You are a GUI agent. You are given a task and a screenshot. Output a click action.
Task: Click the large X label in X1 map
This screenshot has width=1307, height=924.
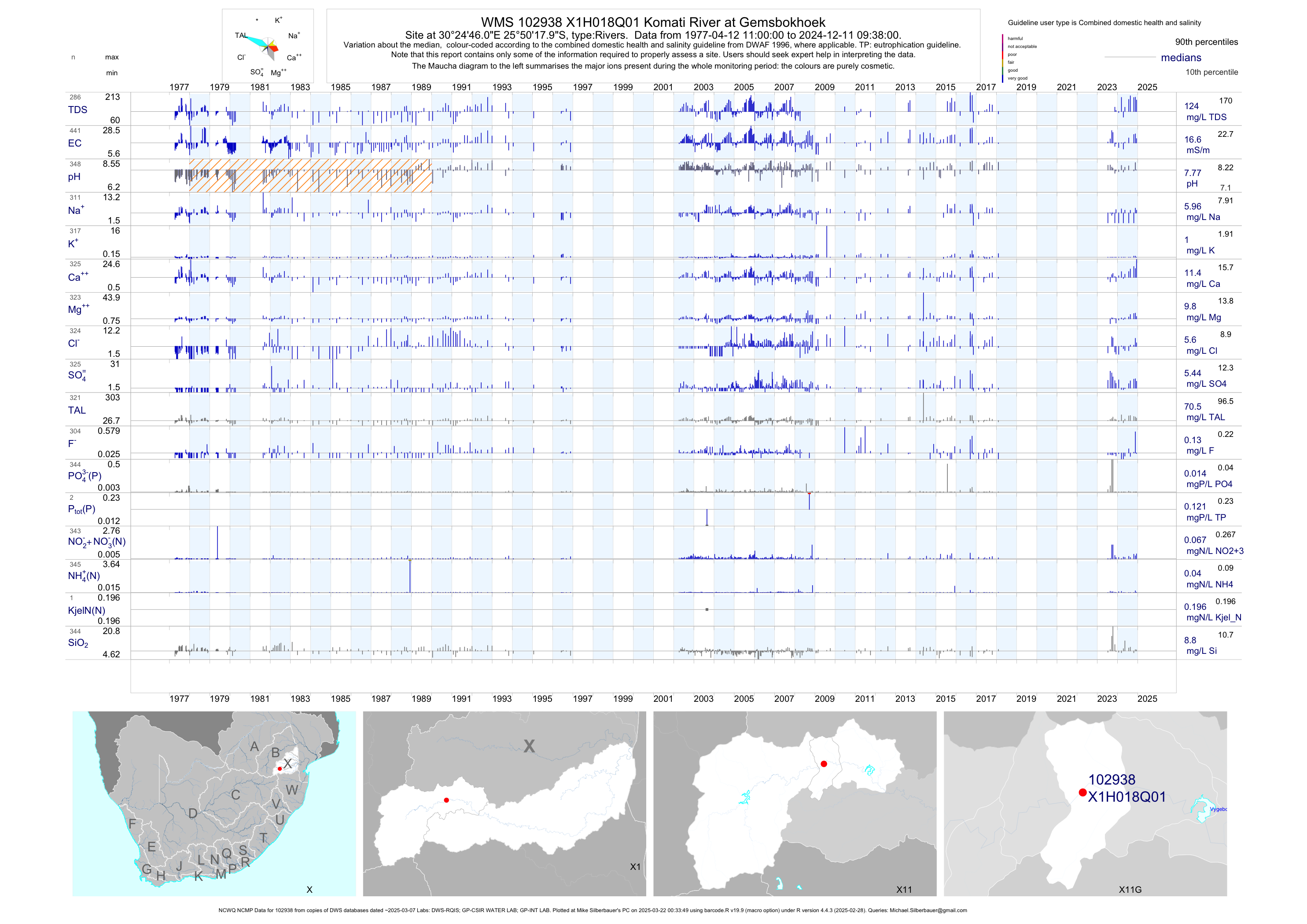point(530,746)
